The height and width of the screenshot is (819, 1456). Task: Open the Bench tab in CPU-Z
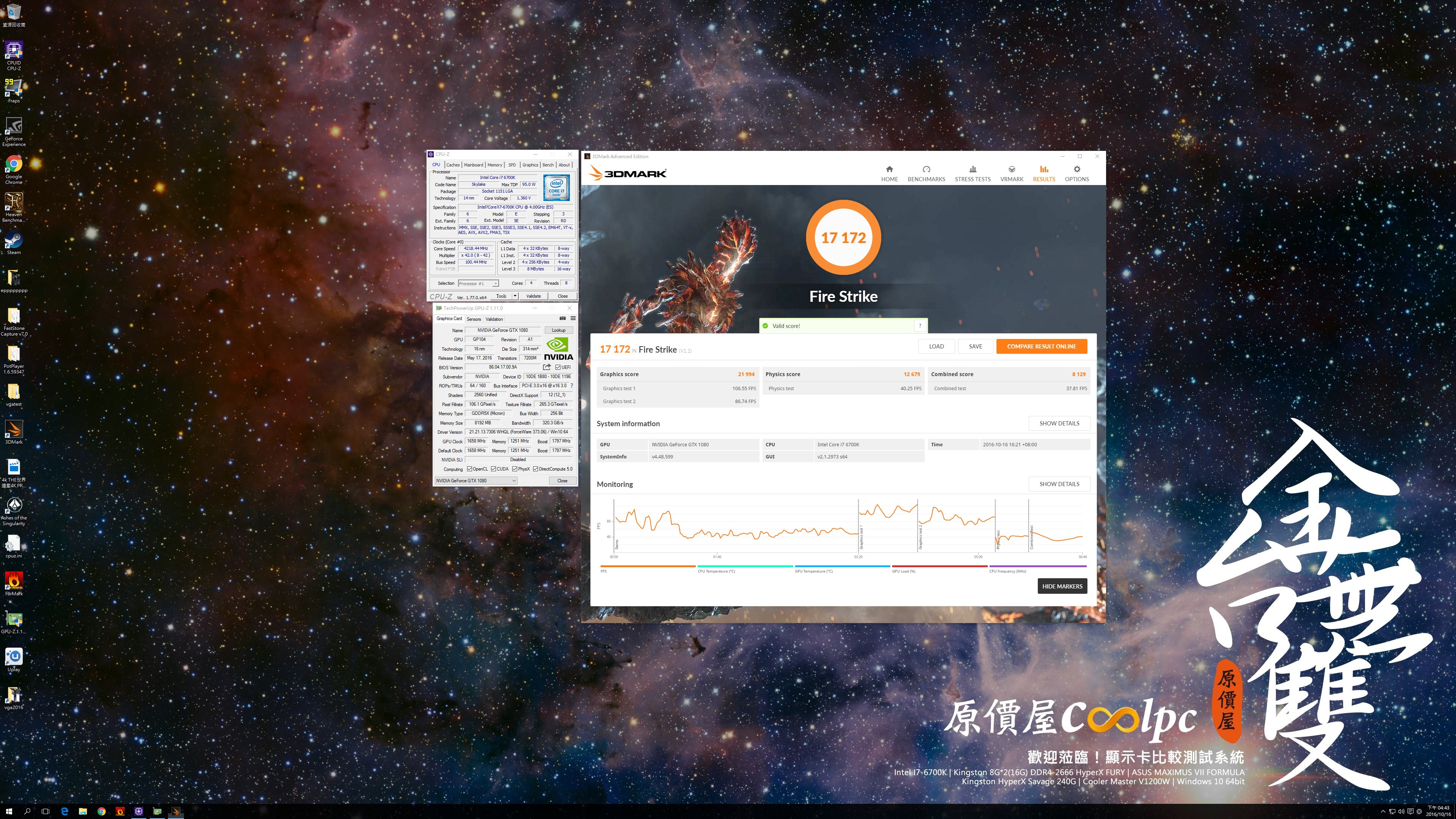(x=548, y=165)
